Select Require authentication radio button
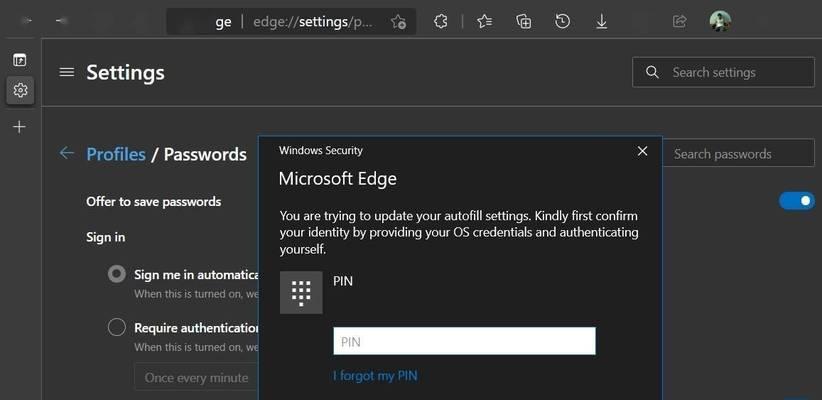This screenshot has height=400, width=822. click(x=116, y=328)
